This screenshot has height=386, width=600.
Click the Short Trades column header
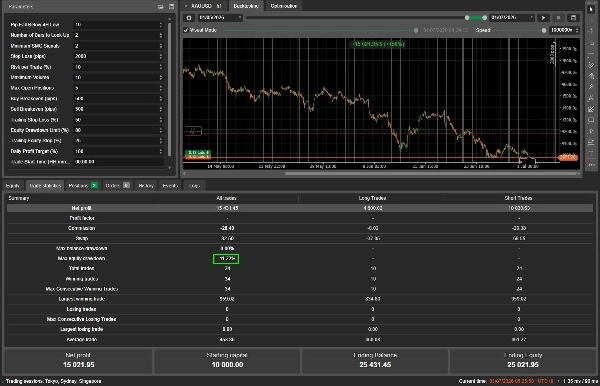(518, 198)
